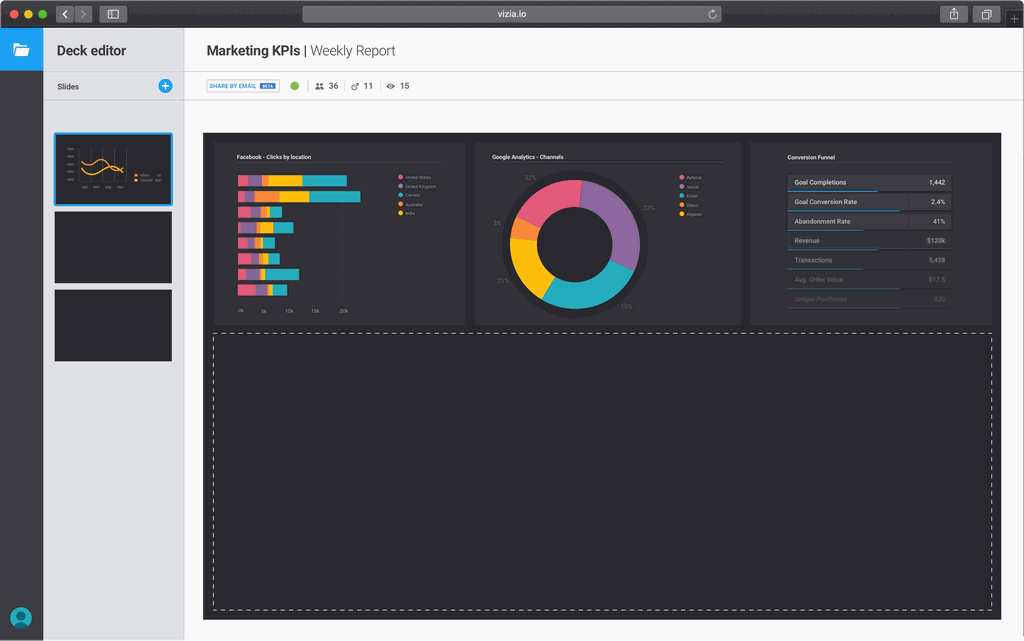Click the external link clicks icon
1024x641 pixels.
pyautogui.click(x=355, y=86)
